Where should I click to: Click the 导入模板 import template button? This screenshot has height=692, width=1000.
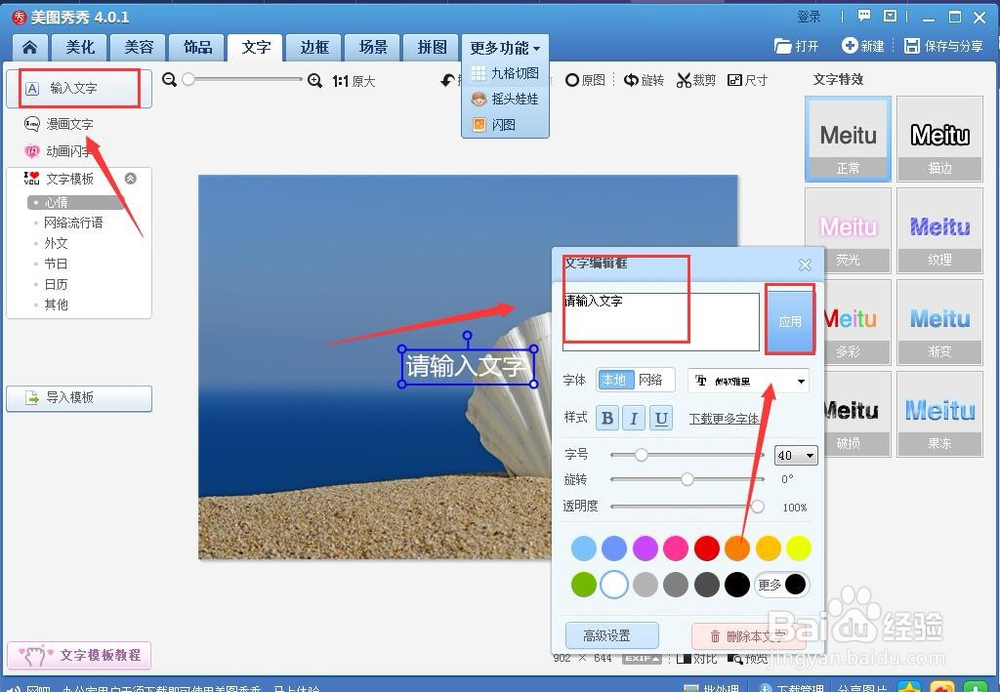click(x=79, y=398)
